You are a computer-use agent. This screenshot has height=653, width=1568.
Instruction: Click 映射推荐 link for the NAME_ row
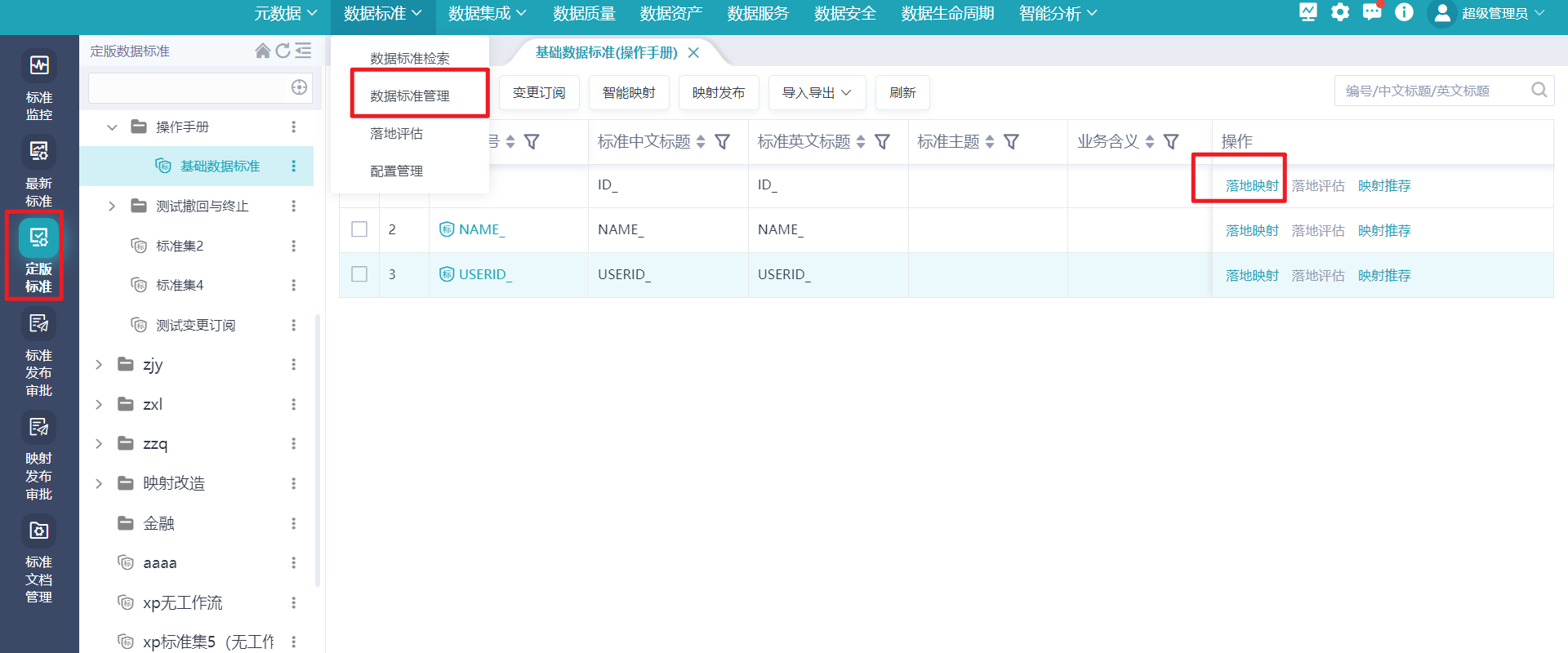[x=1383, y=231]
